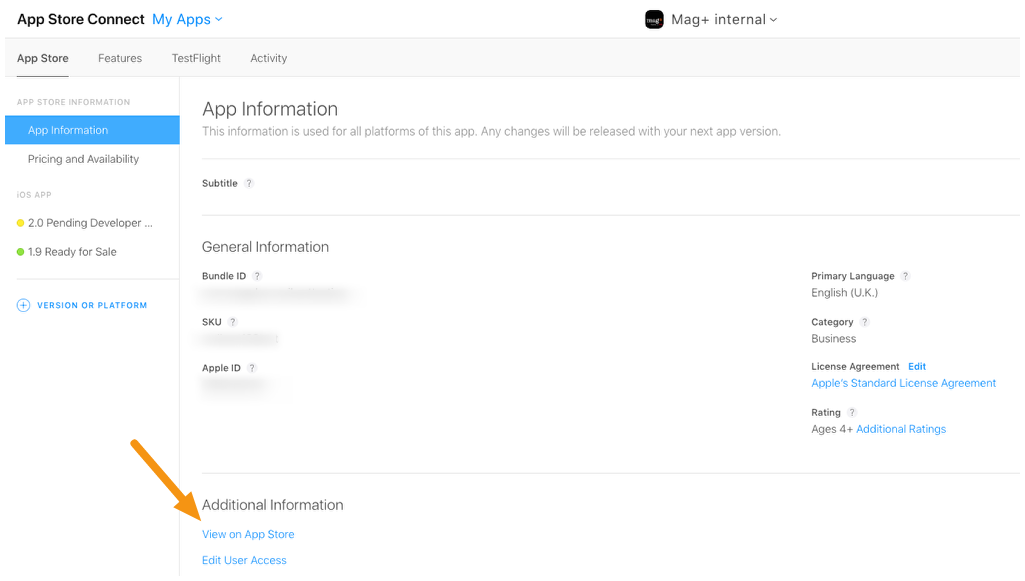
Task: Click the Ages 4+ rating text
Action: [x=832, y=429]
